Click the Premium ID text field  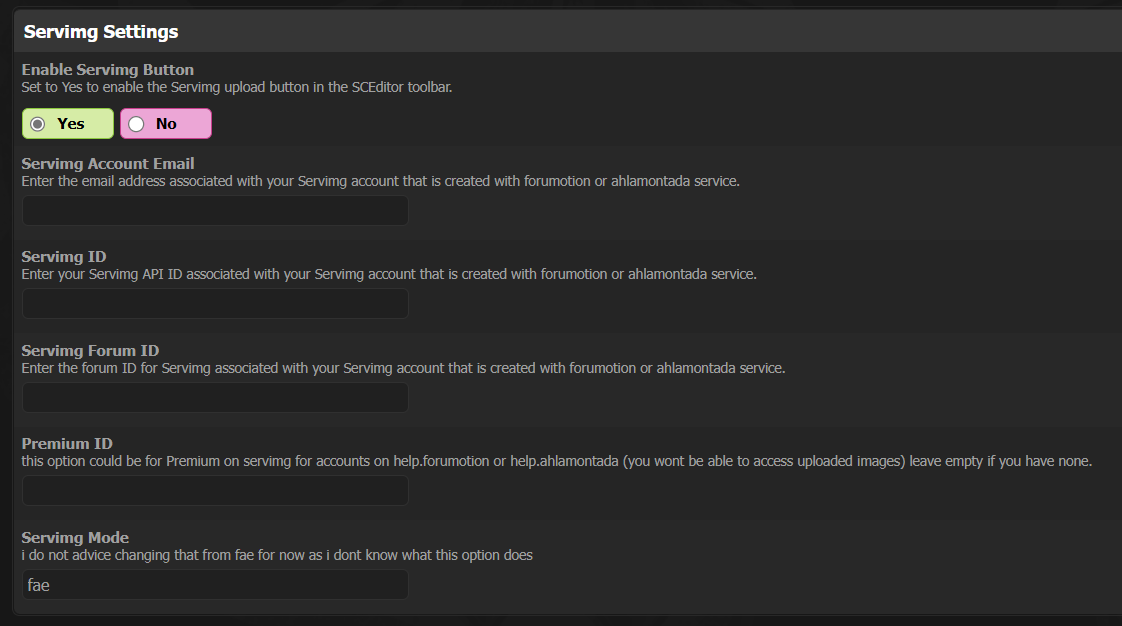tap(215, 491)
